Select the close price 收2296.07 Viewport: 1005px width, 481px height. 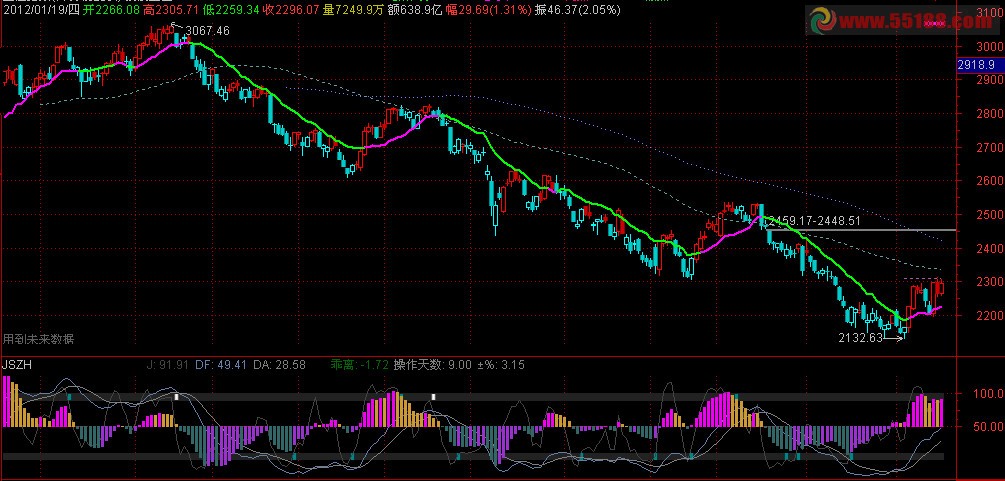pyautogui.click(x=290, y=10)
